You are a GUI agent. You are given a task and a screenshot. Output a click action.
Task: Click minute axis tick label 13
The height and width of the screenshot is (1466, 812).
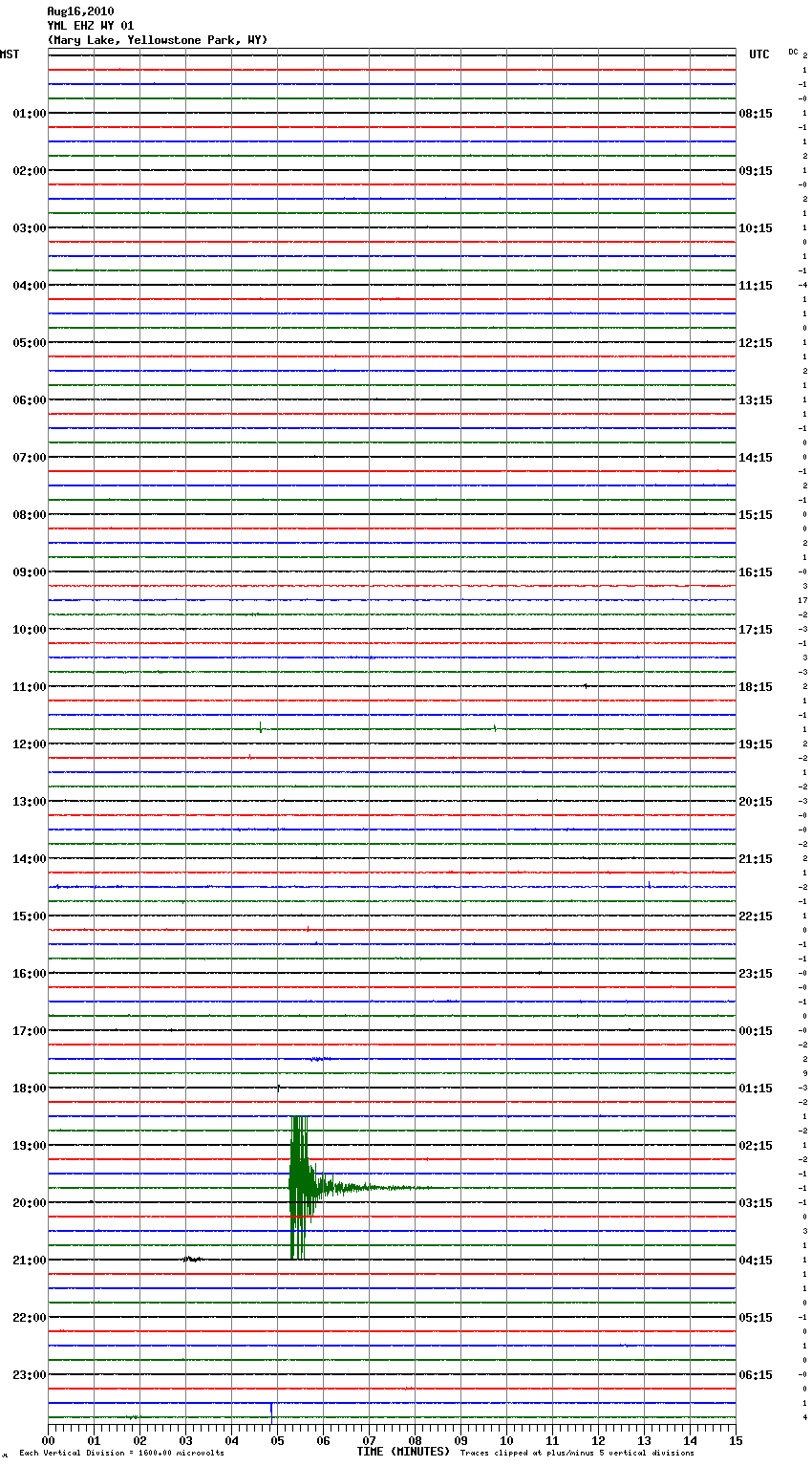point(644,1440)
